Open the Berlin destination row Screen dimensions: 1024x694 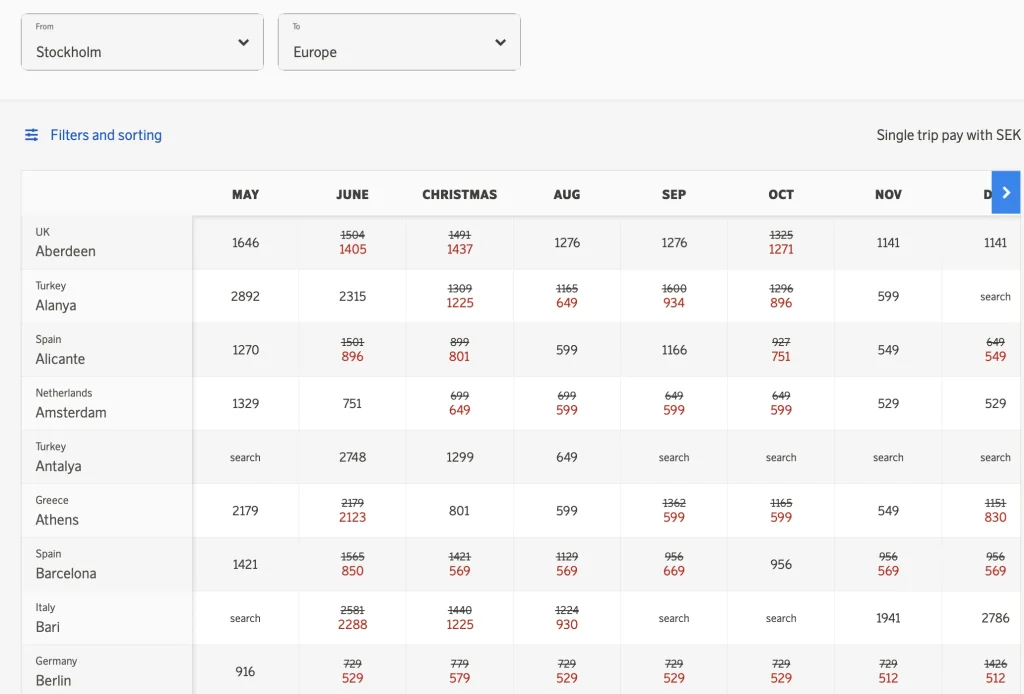click(107, 670)
